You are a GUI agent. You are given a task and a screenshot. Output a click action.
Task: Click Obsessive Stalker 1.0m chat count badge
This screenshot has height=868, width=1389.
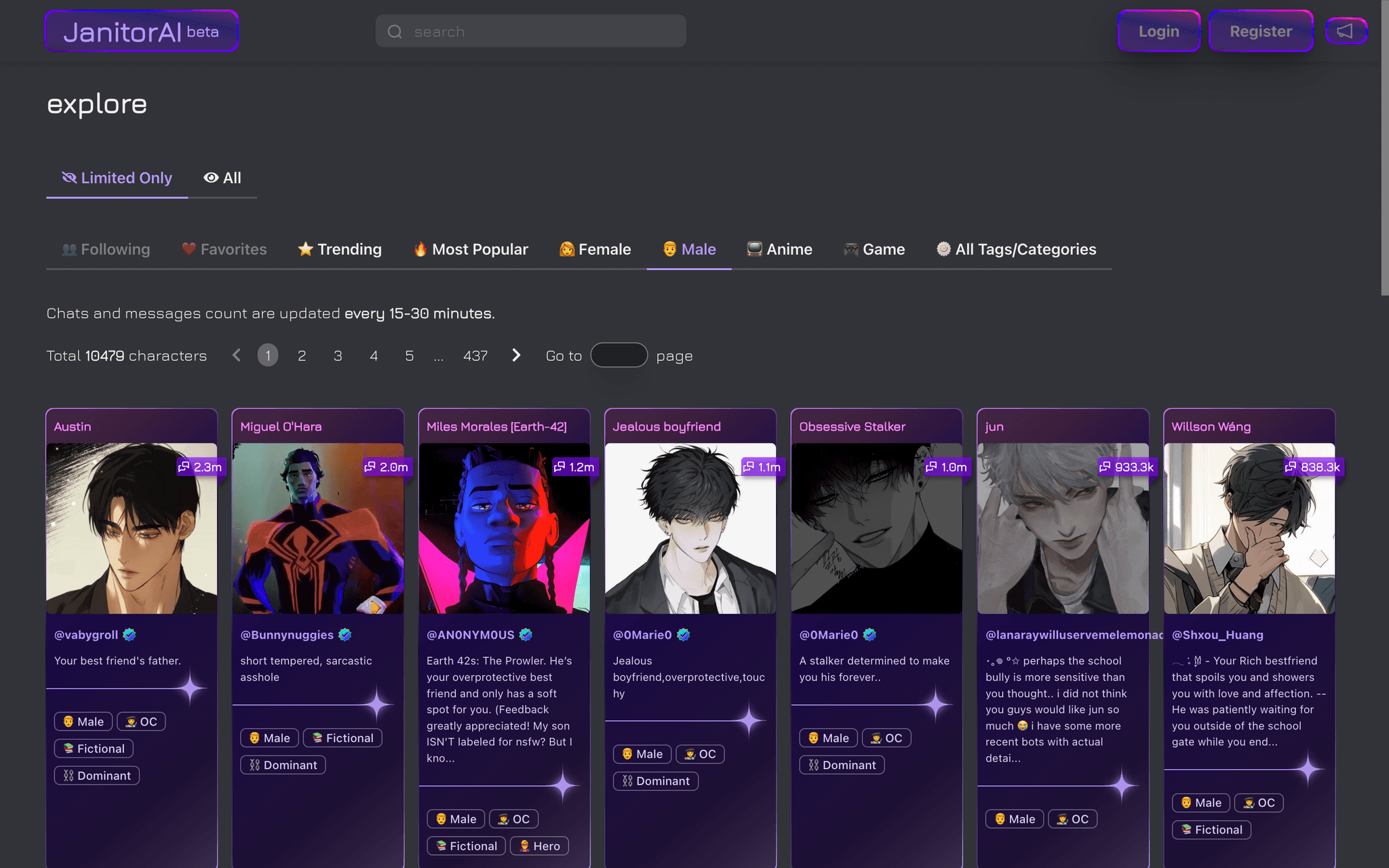coord(947,467)
